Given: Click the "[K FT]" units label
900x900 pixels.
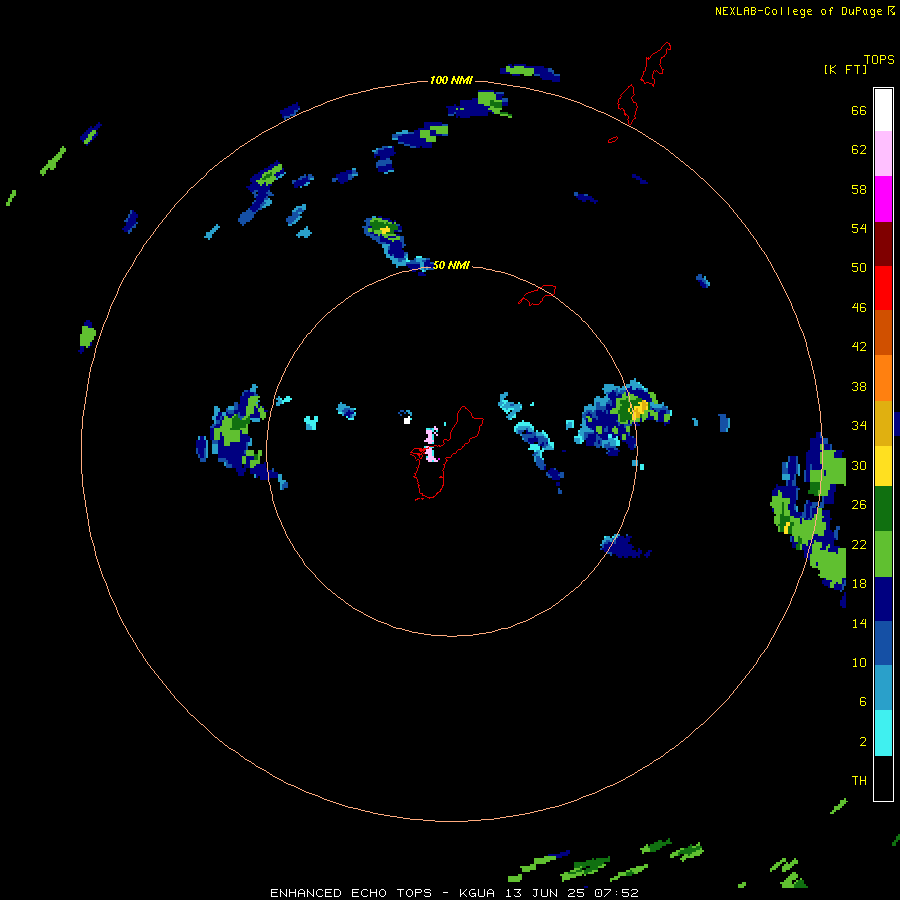Looking at the screenshot, I should click(845, 69).
